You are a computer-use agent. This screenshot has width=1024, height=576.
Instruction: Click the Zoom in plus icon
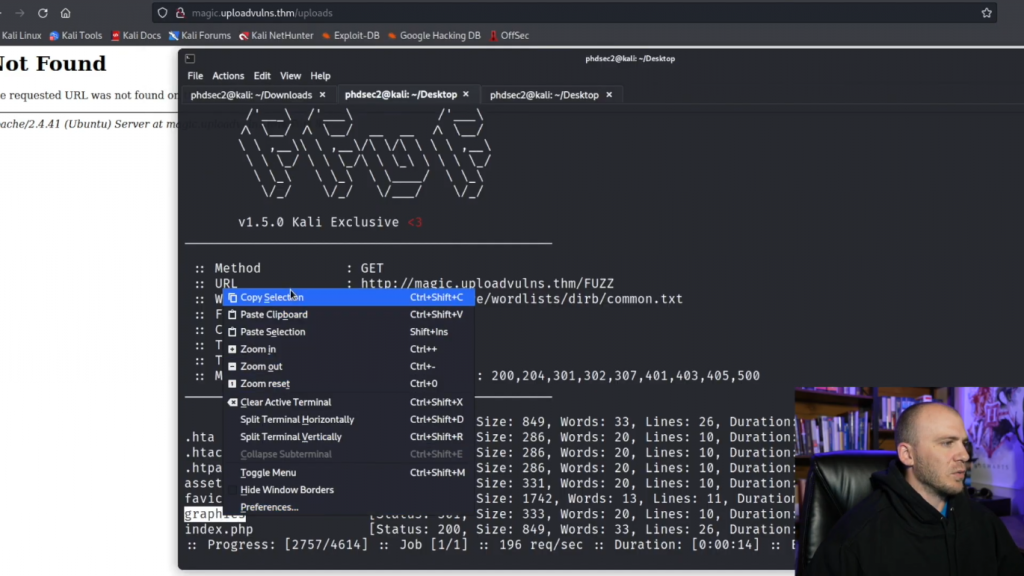tap(232, 349)
